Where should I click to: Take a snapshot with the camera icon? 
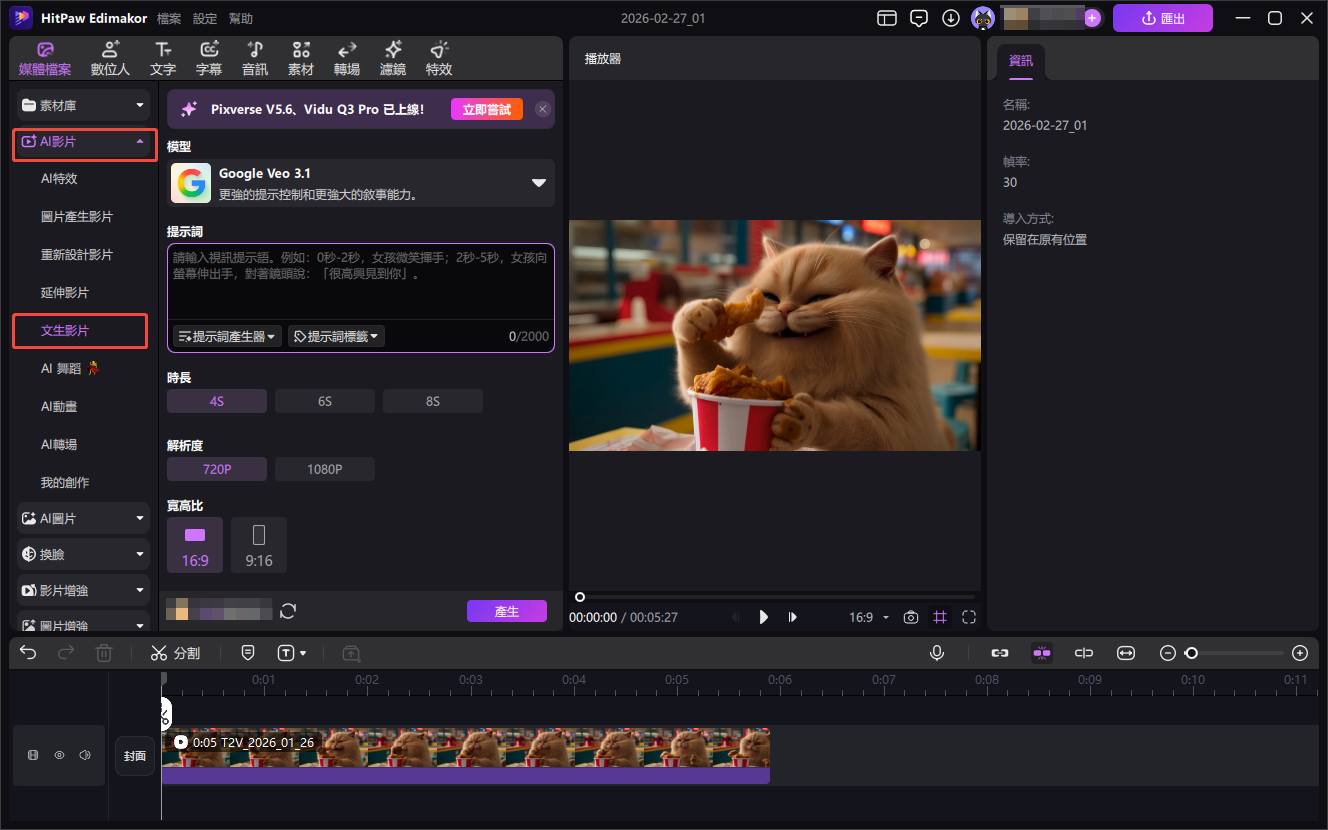coord(910,617)
